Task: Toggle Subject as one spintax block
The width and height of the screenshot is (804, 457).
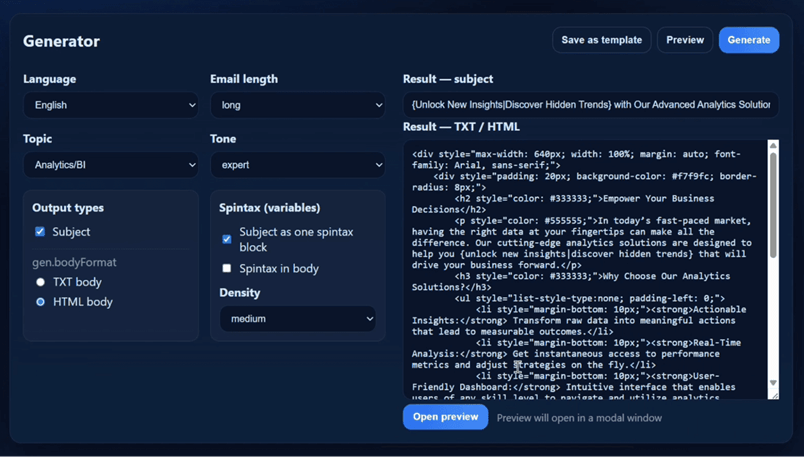Action: pyautogui.click(x=227, y=239)
